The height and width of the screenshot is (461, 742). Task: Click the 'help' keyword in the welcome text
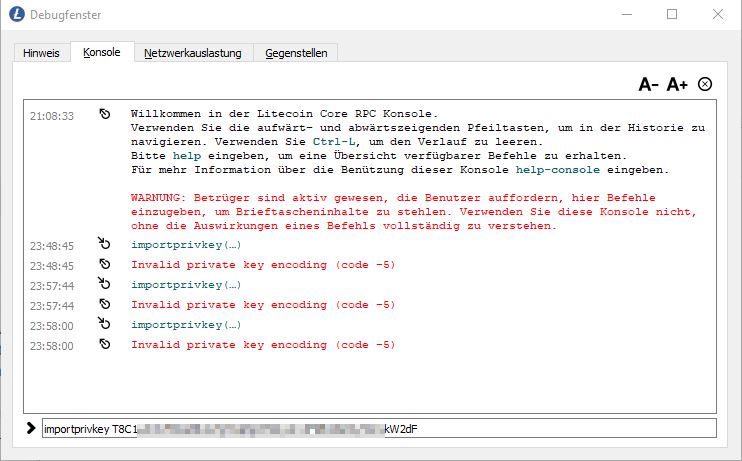[x=187, y=156]
